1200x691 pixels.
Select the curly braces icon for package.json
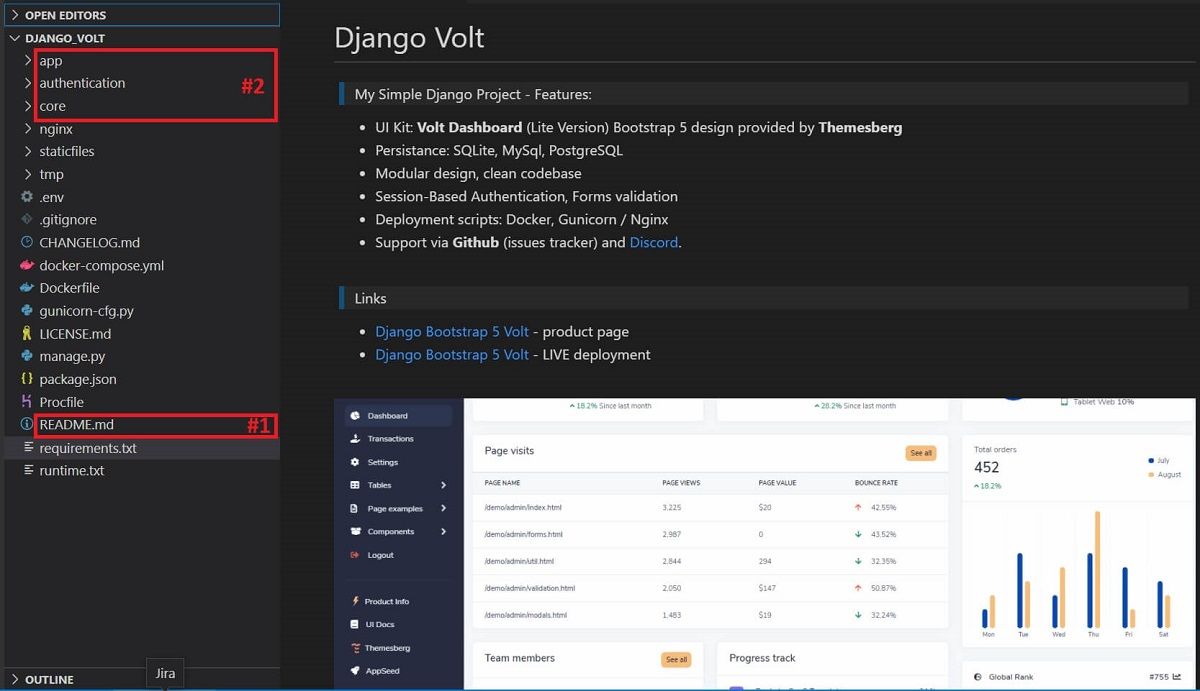coord(27,379)
